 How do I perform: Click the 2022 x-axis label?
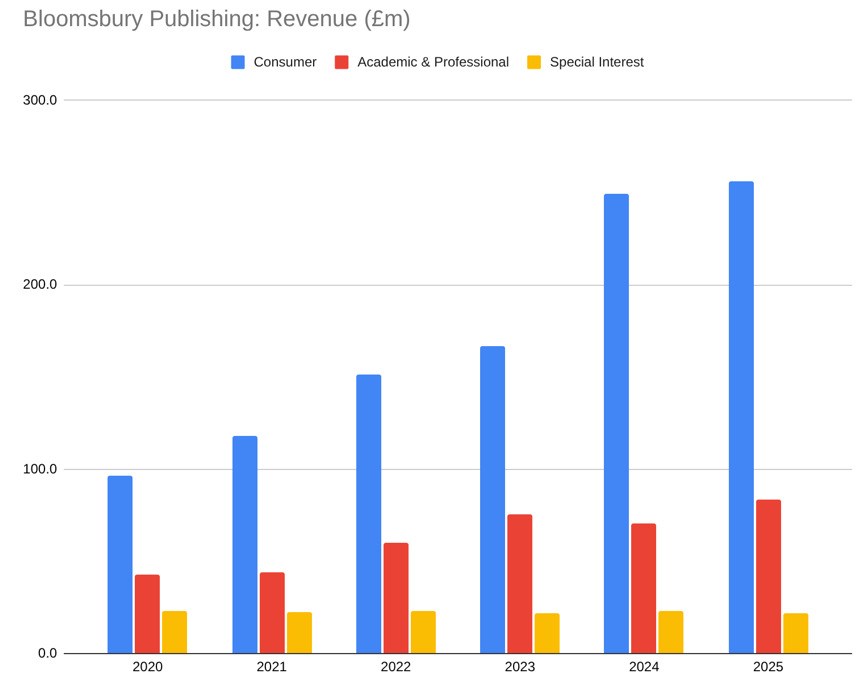pos(396,667)
